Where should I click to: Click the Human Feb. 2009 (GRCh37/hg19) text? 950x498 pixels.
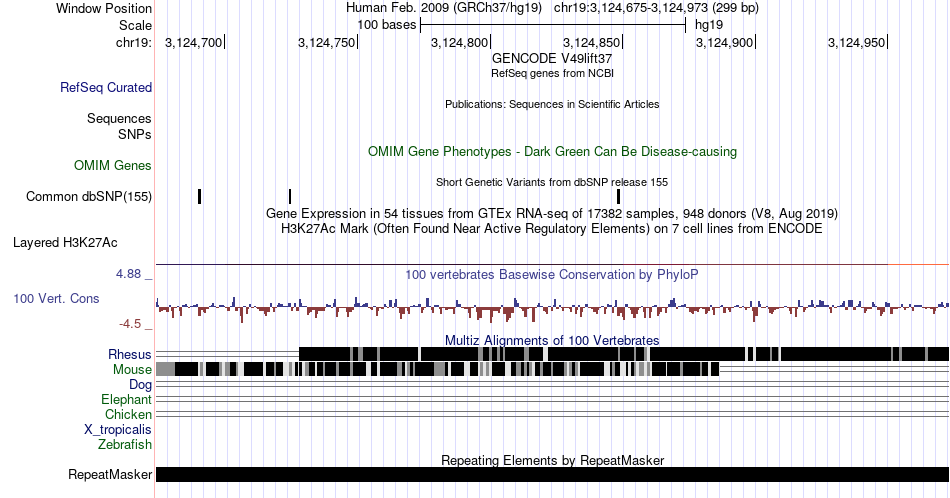coord(443,8)
